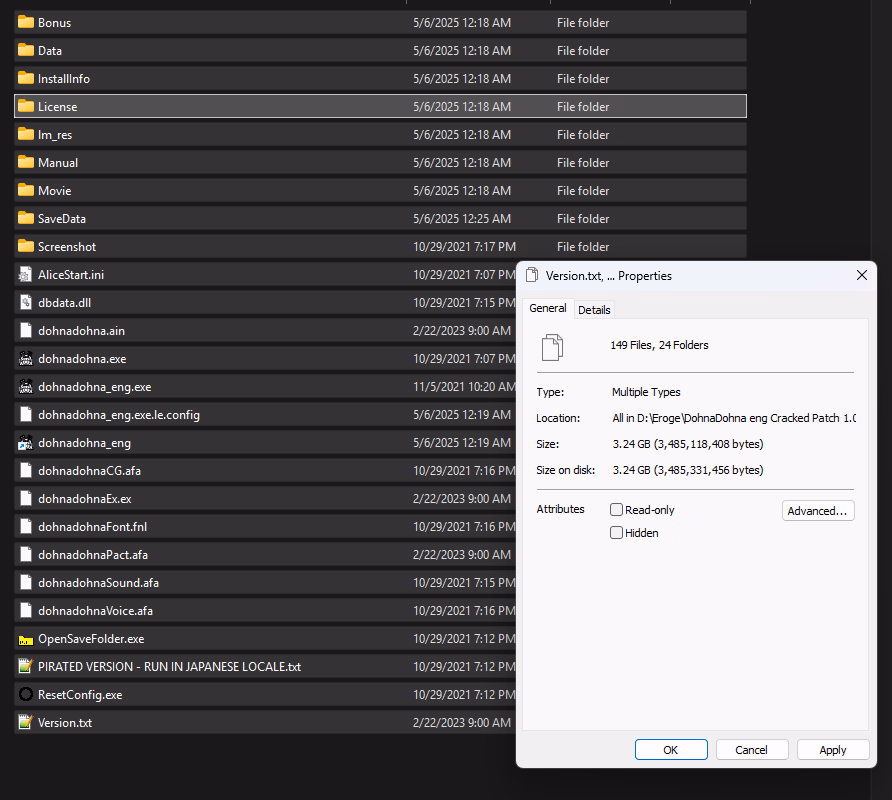Screen dimensions: 892x800
Task: Select the General tab in Properties
Action: click(x=548, y=309)
